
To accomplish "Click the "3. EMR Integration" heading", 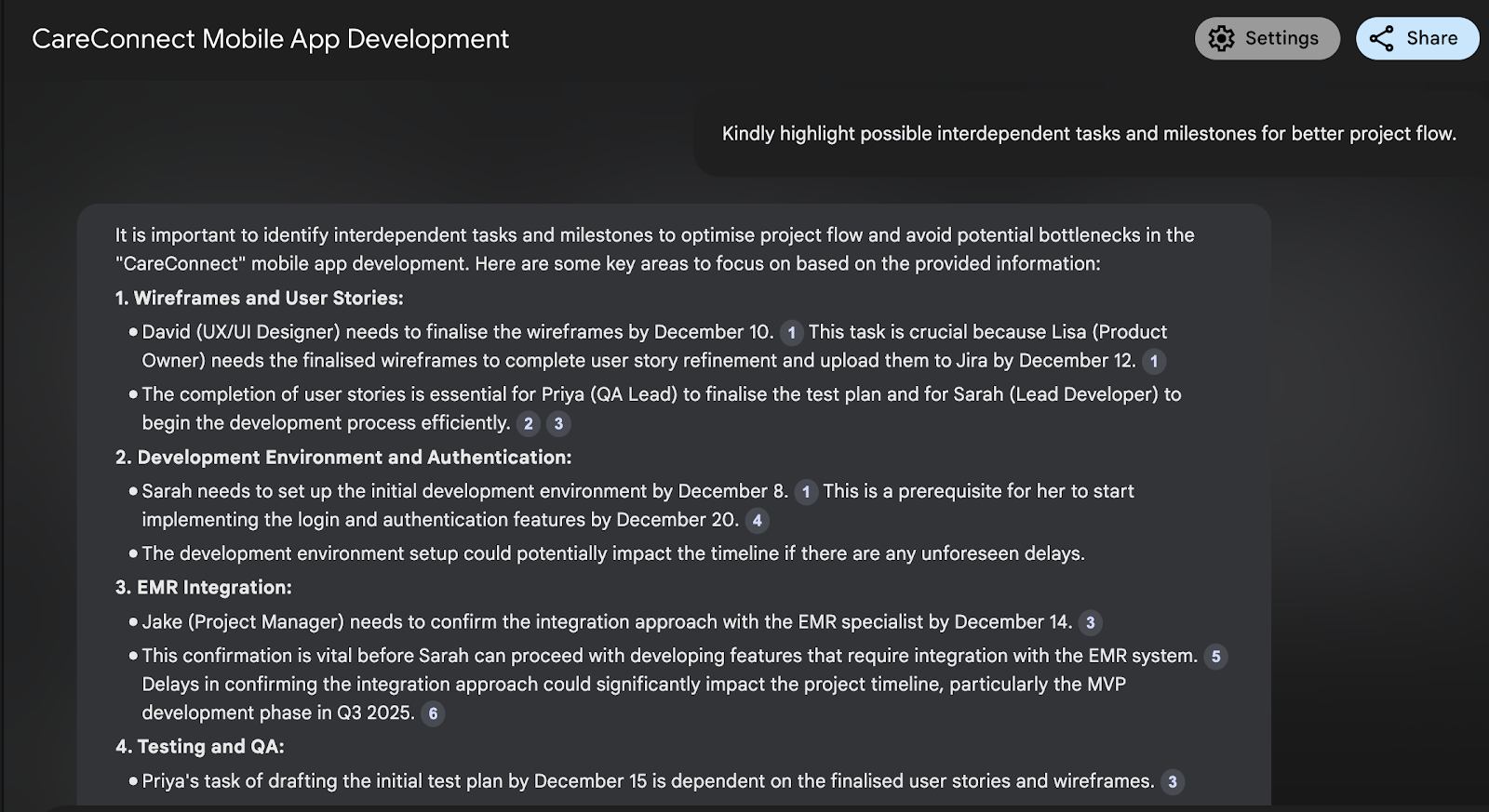I will (x=203, y=588).
